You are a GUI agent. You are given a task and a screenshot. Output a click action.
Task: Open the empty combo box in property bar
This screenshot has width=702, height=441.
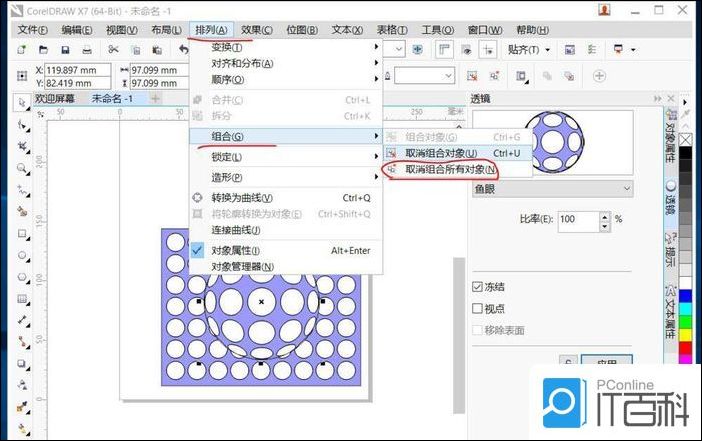click(424, 76)
